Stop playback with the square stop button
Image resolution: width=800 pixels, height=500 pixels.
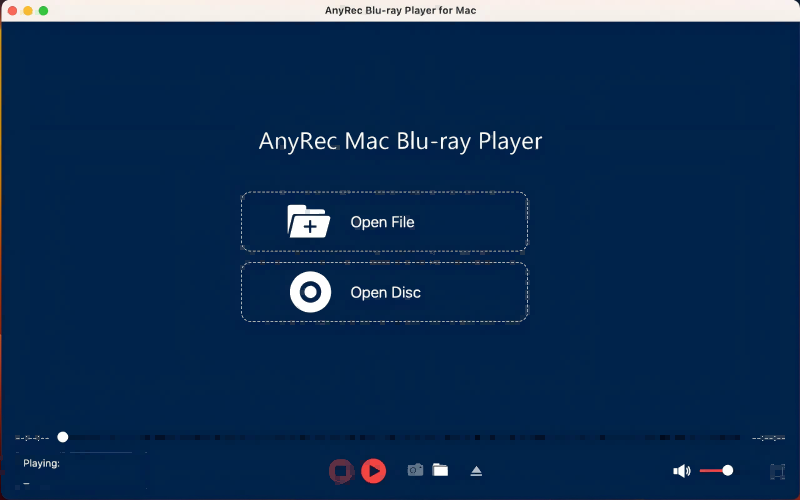click(x=341, y=470)
